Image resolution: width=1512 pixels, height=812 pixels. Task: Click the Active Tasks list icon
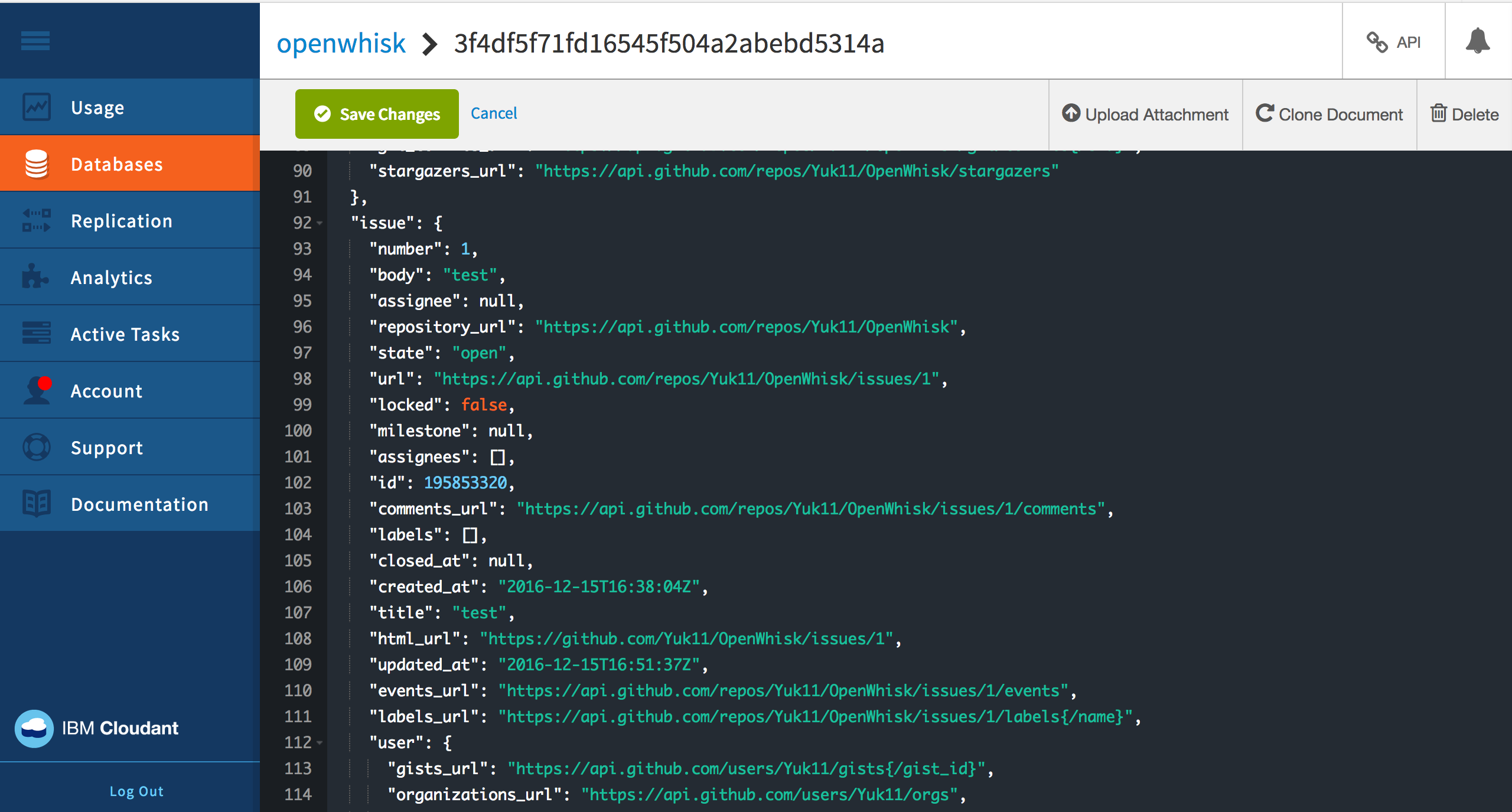[37, 332]
